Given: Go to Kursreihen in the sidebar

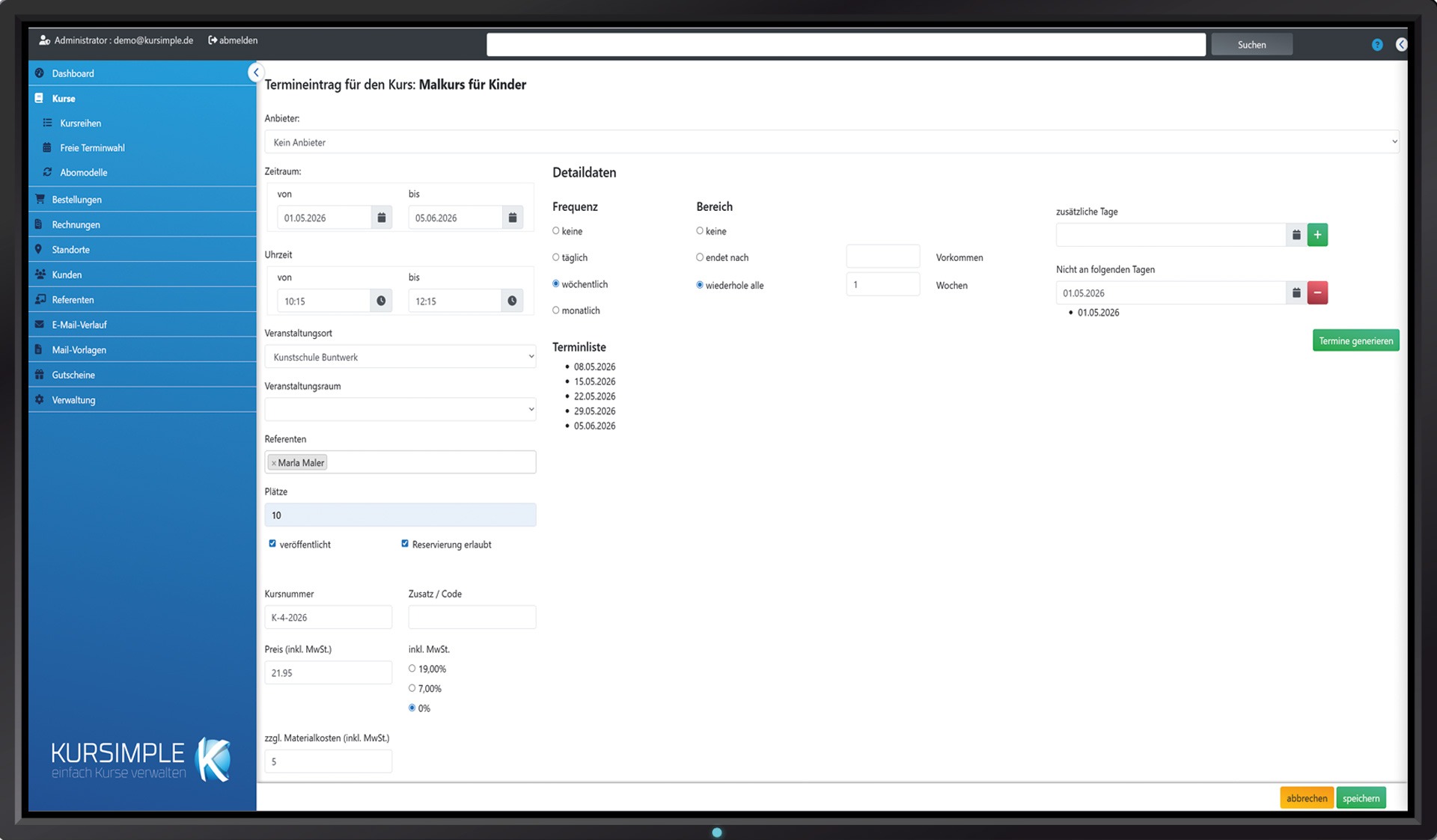Looking at the screenshot, I should (80, 123).
